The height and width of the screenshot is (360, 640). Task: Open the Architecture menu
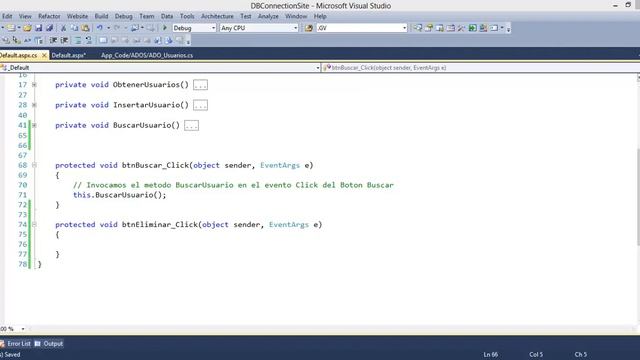(217, 16)
